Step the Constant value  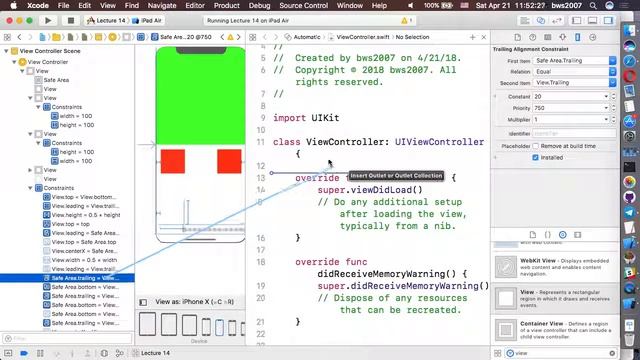pyautogui.click(x=613, y=97)
